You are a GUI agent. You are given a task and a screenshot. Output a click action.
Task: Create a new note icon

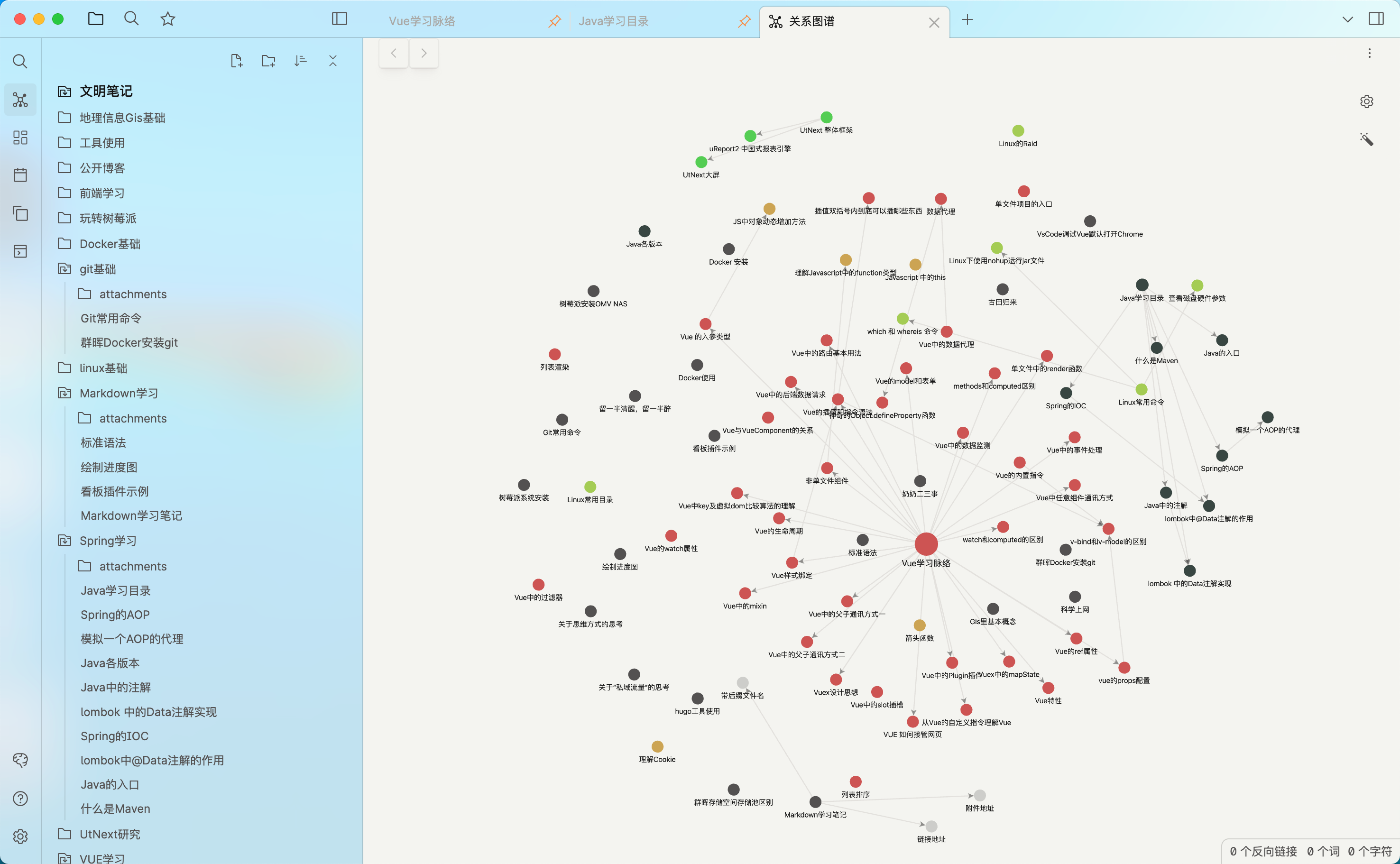(236, 61)
